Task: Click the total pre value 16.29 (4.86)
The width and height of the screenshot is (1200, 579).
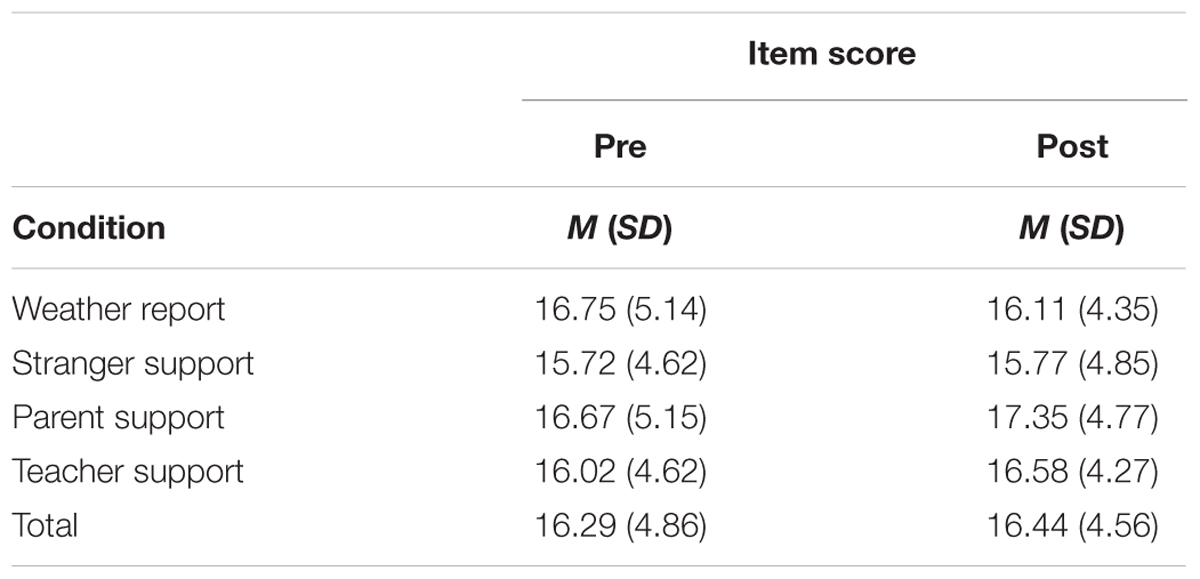Action: [x=619, y=525]
